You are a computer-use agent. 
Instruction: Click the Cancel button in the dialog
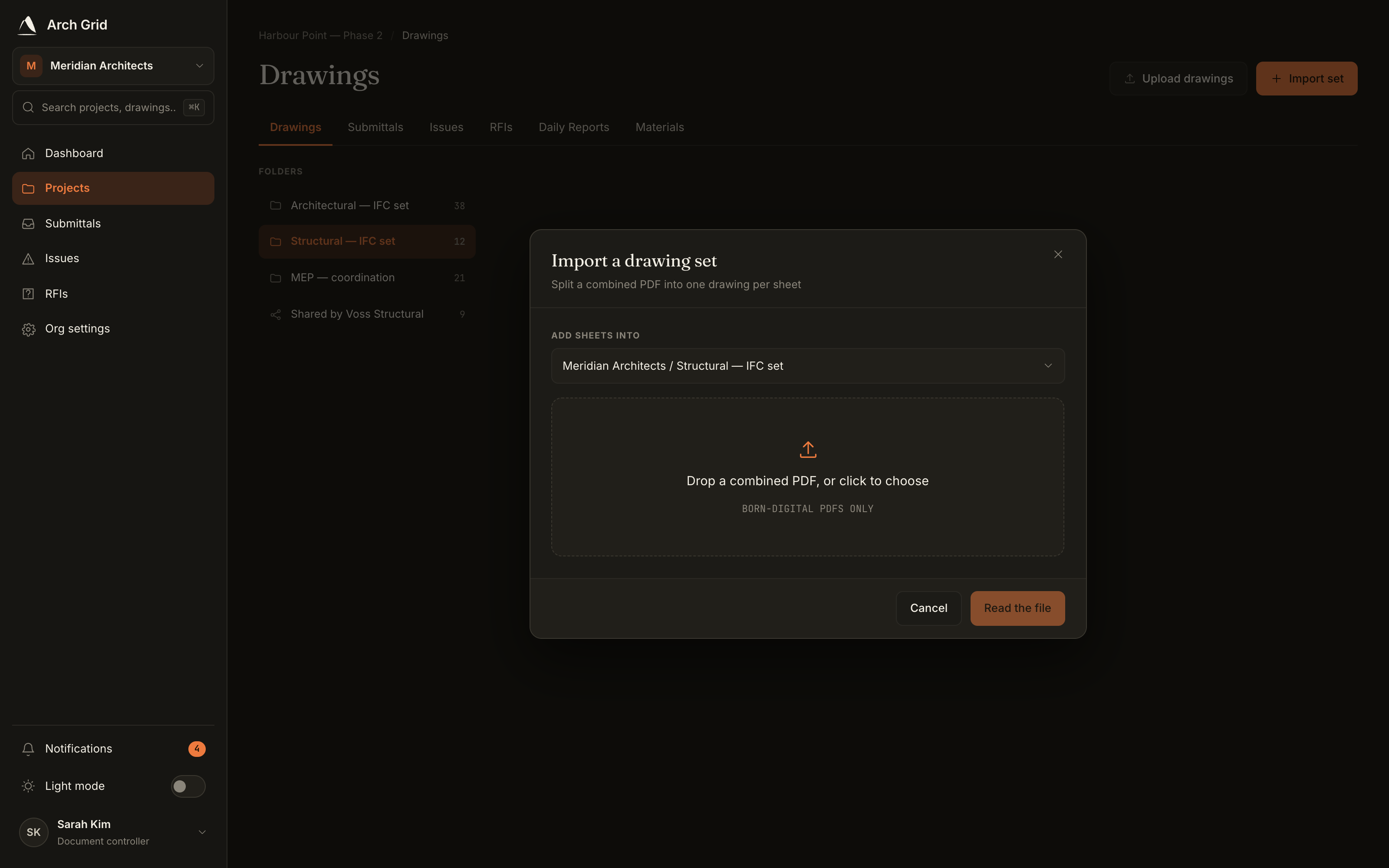[928, 608]
